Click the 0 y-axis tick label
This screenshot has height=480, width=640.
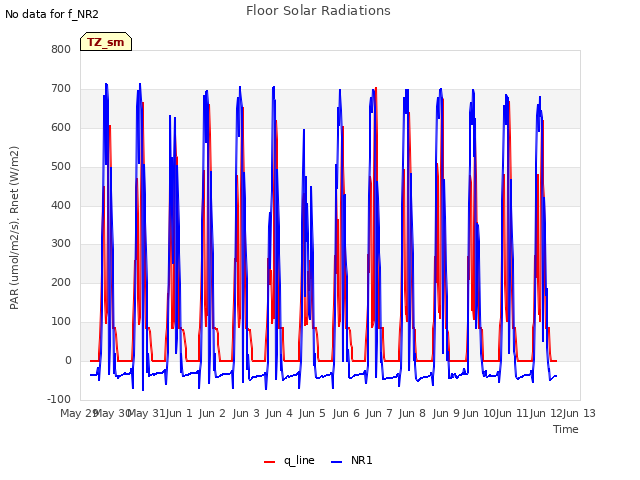coord(68,360)
